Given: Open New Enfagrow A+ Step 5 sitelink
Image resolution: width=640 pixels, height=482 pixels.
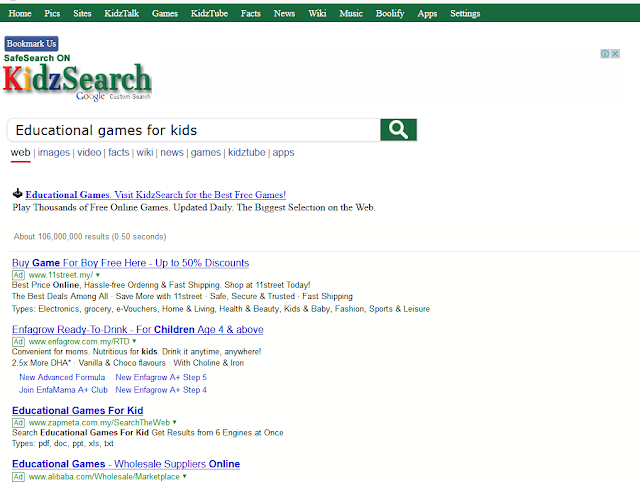Looking at the screenshot, I should (x=161, y=378).
